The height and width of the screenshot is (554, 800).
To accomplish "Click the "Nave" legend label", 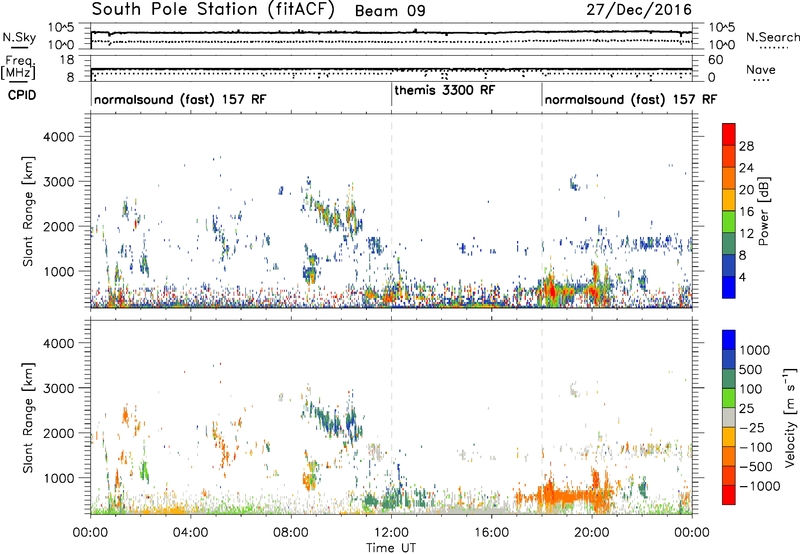I will point(761,69).
